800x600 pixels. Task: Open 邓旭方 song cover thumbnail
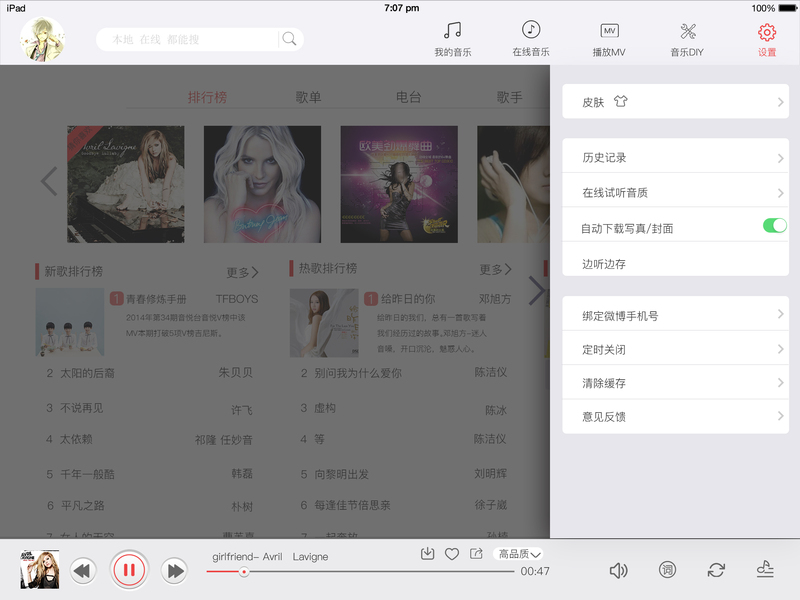[x=324, y=322]
